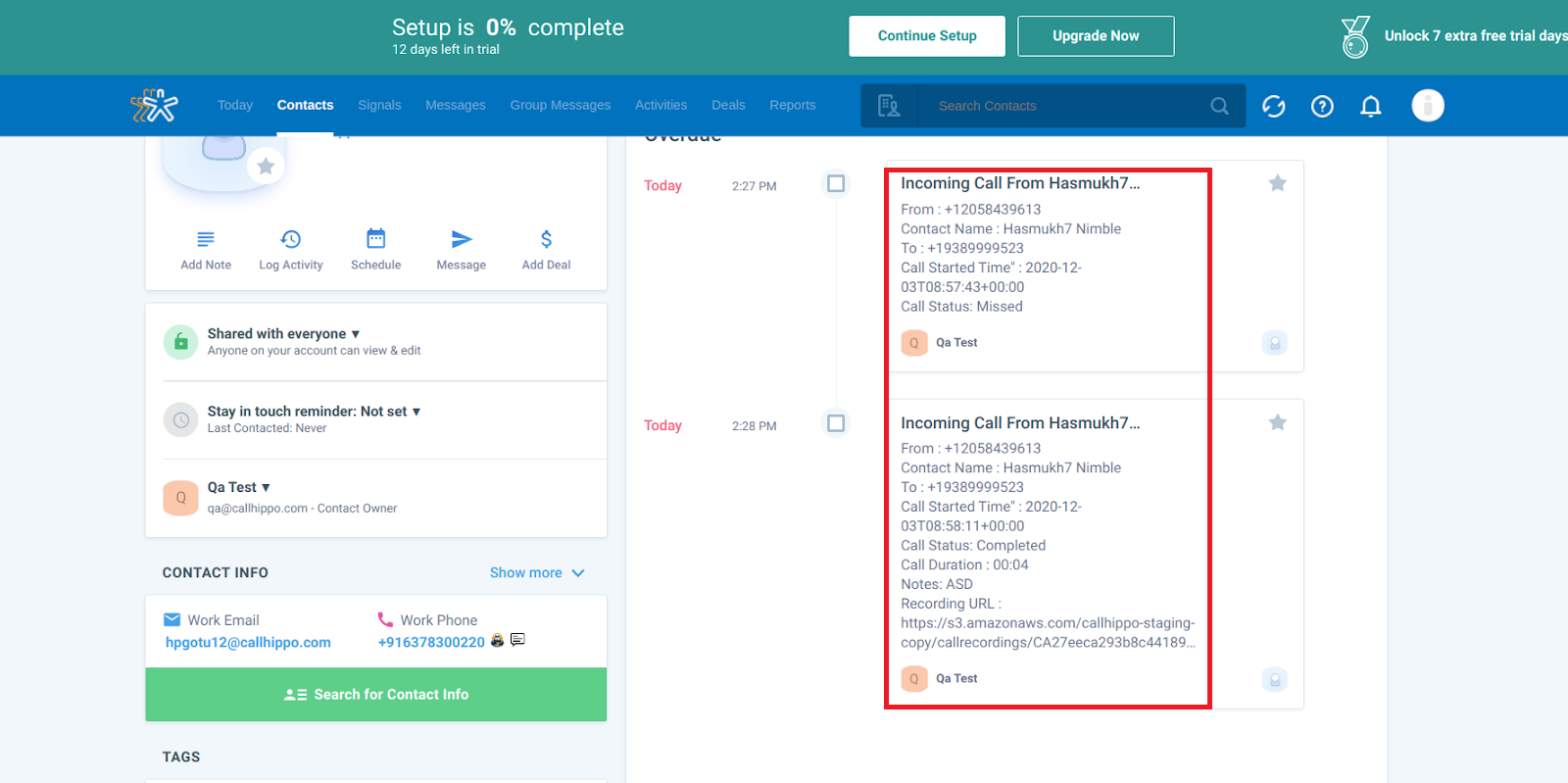Open Activities tab
Screen dimensions: 1568x783
tap(661, 105)
